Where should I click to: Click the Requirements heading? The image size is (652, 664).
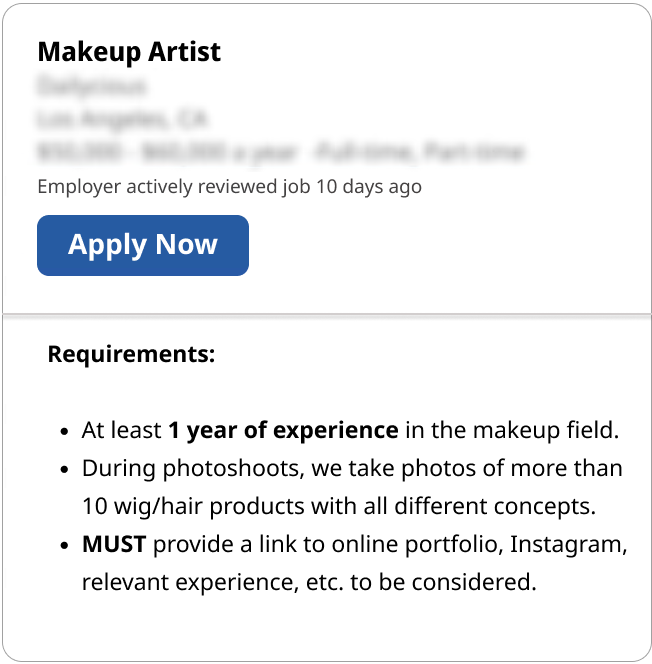(x=131, y=354)
